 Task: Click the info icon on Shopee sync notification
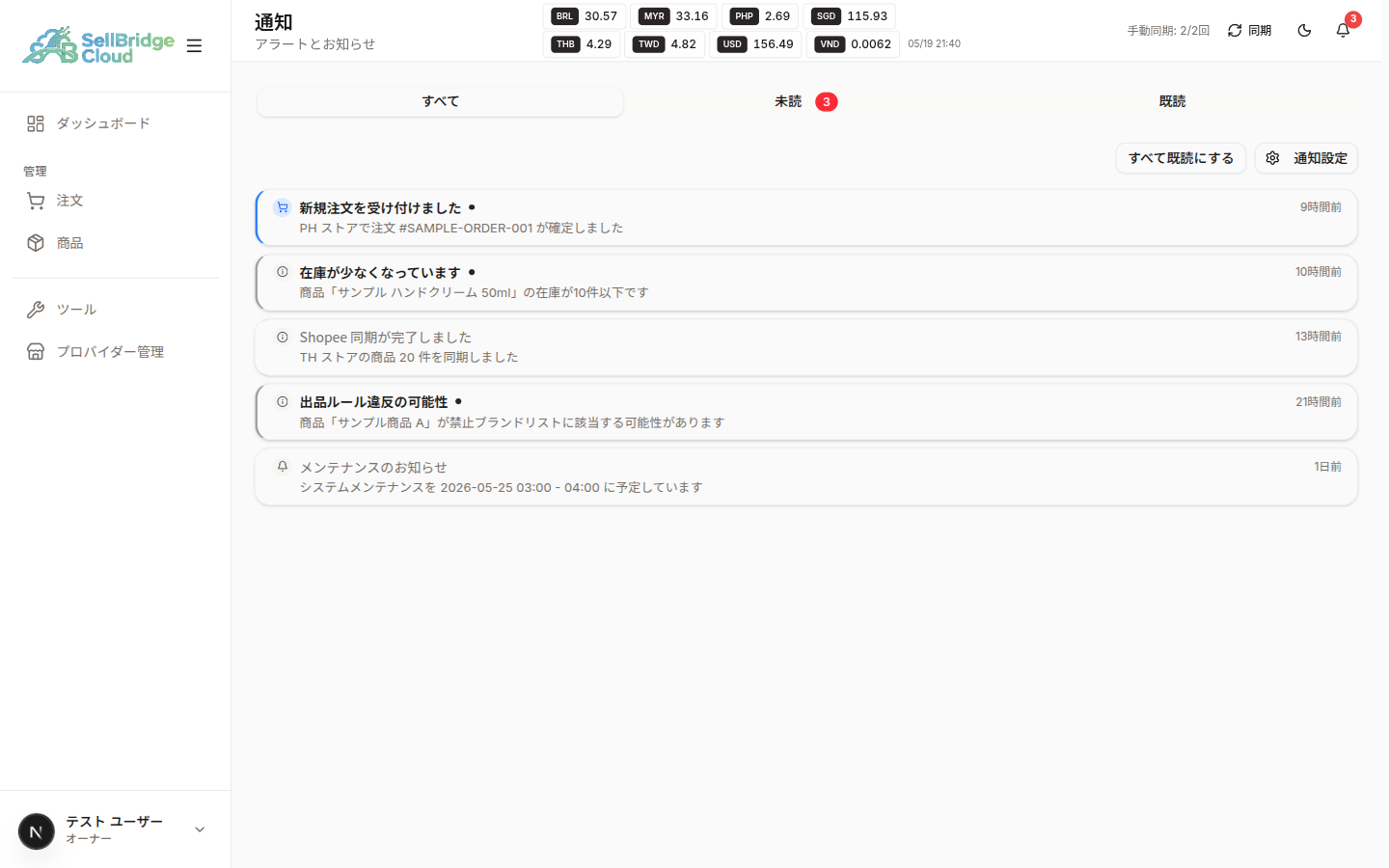(x=283, y=337)
